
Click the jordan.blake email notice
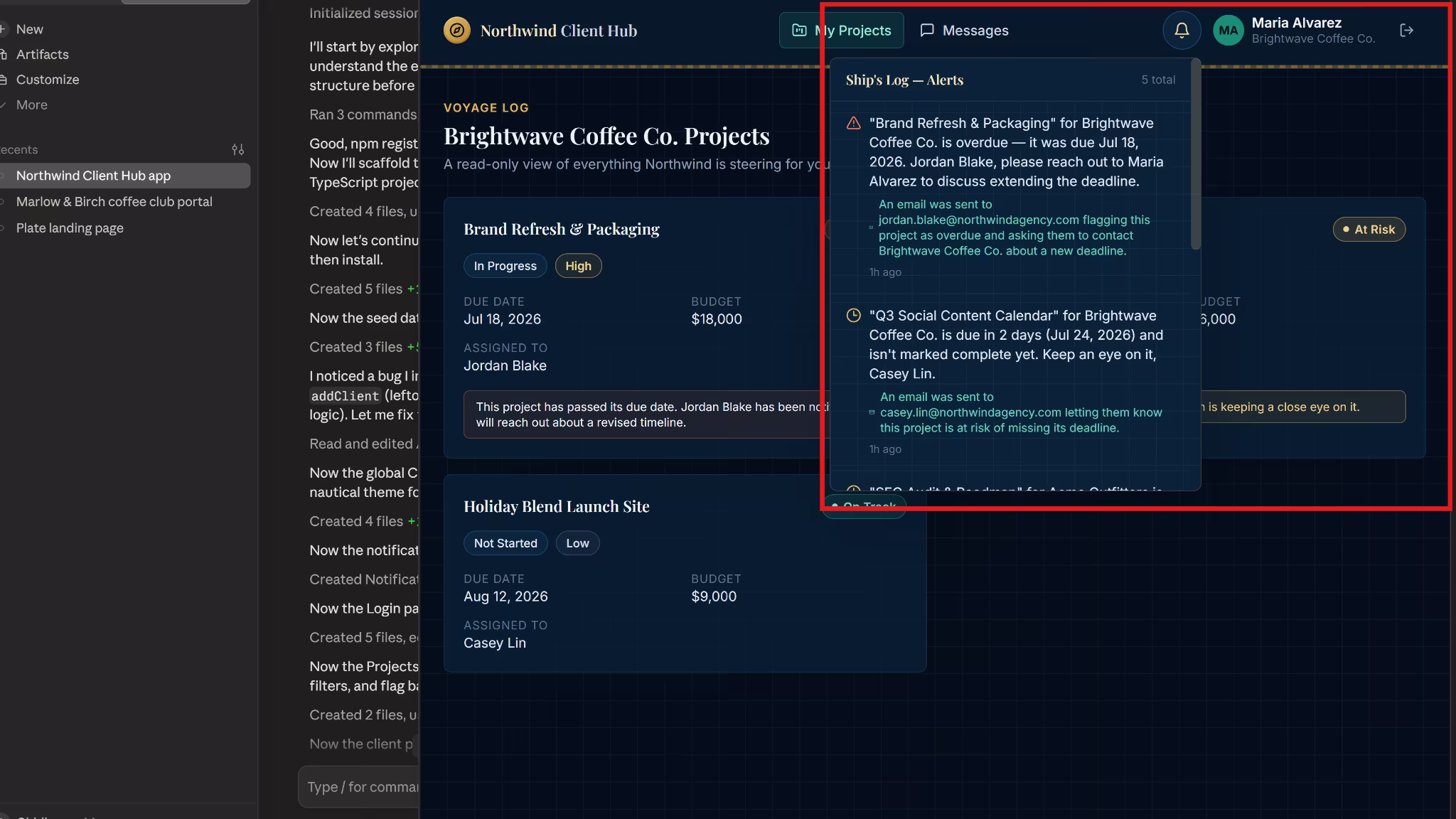[1015, 227]
